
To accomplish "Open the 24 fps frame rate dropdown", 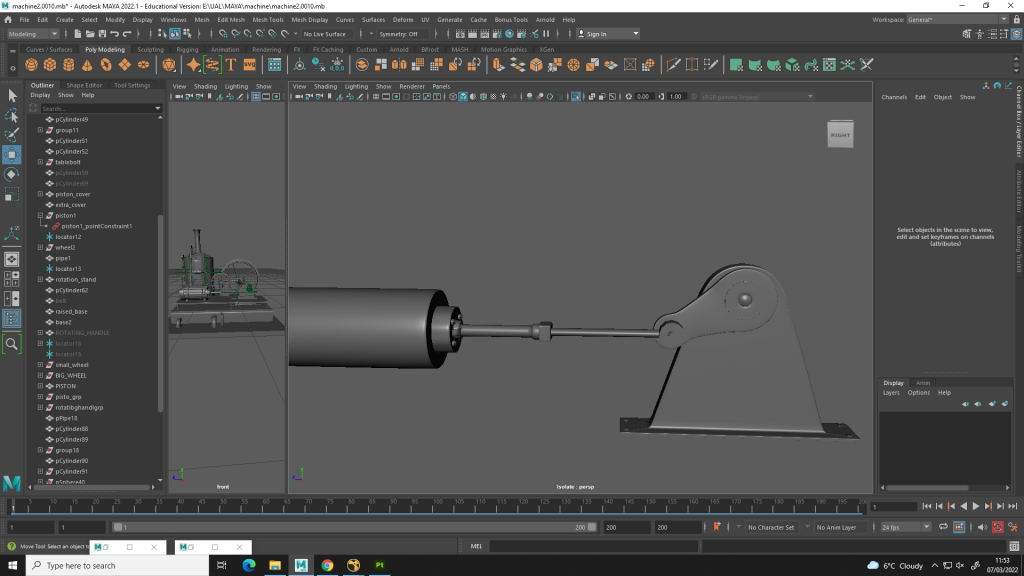I will point(905,527).
